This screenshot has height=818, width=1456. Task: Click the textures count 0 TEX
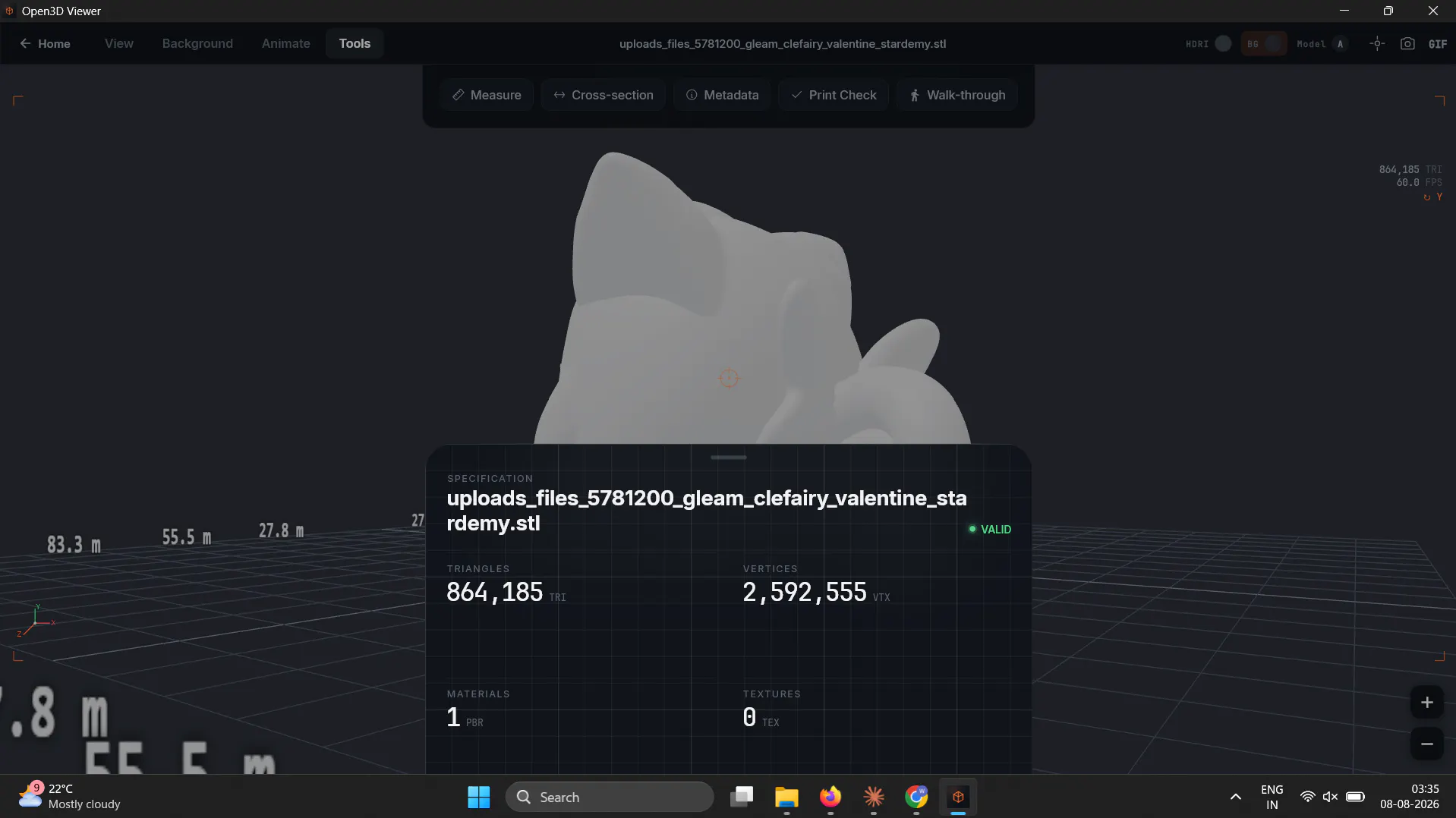click(x=761, y=717)
